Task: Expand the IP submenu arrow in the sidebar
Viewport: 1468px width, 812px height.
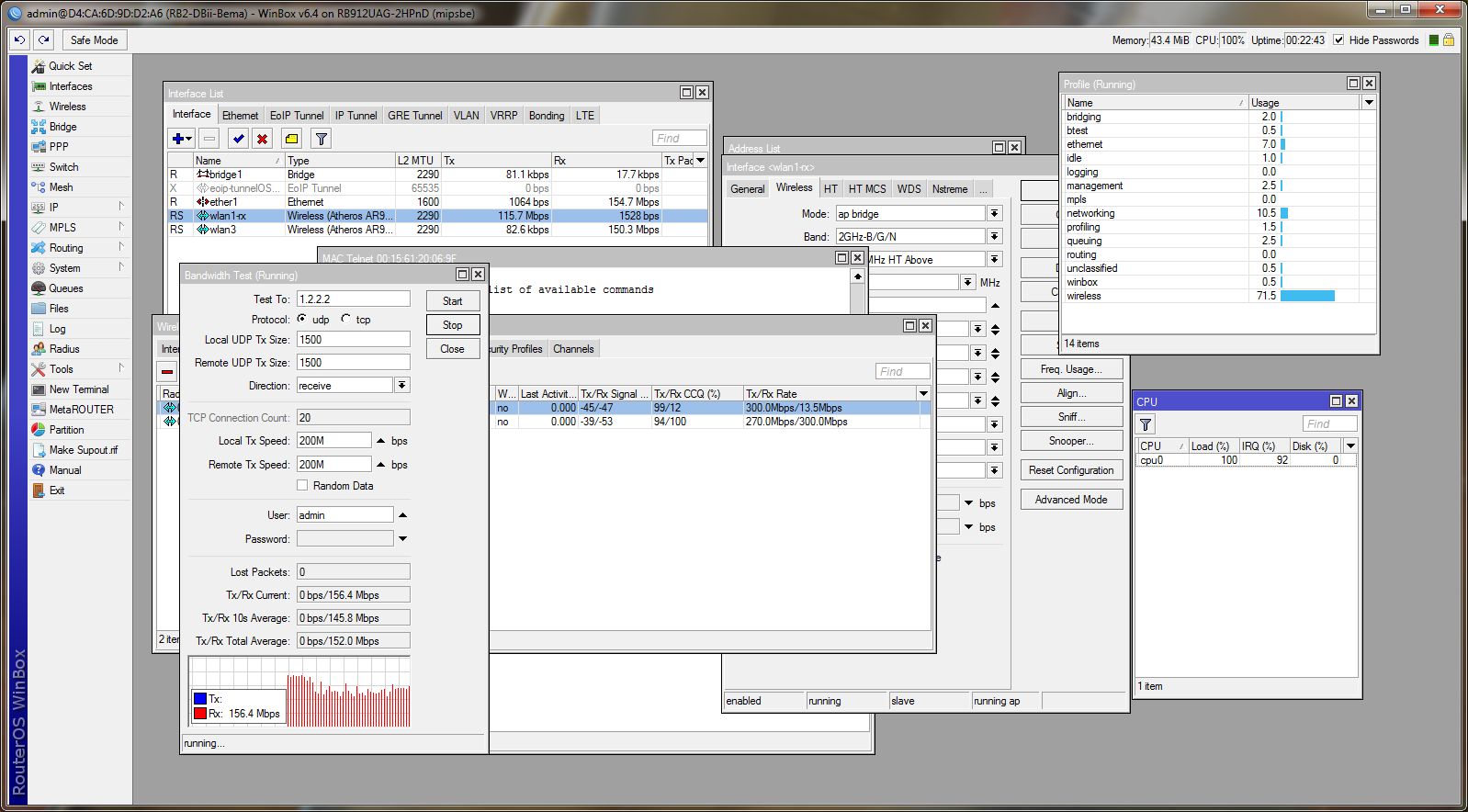Action: click(x=120, y=207)
